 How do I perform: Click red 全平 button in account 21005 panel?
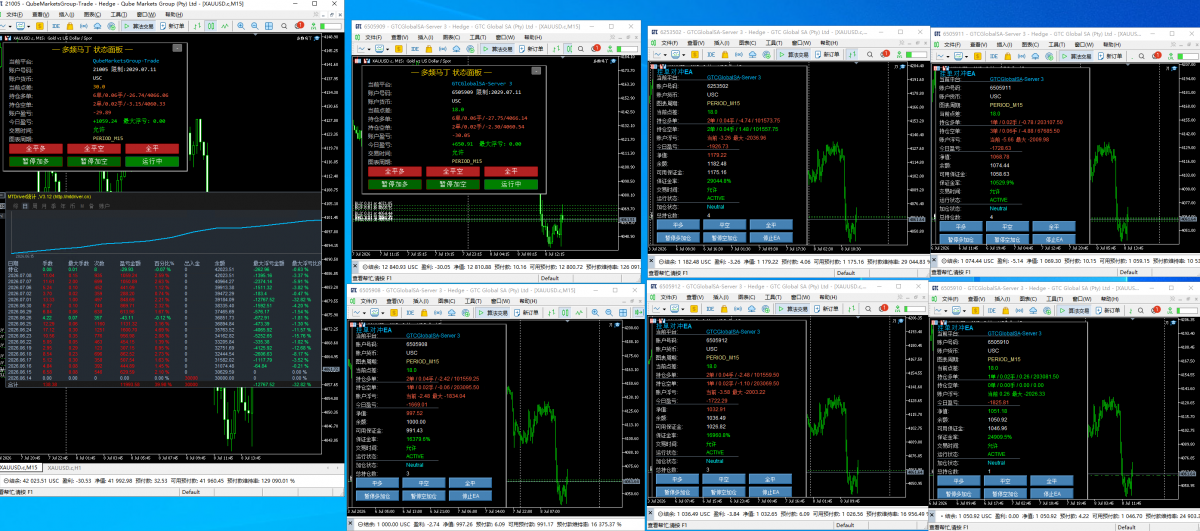(x=152, y=147)
